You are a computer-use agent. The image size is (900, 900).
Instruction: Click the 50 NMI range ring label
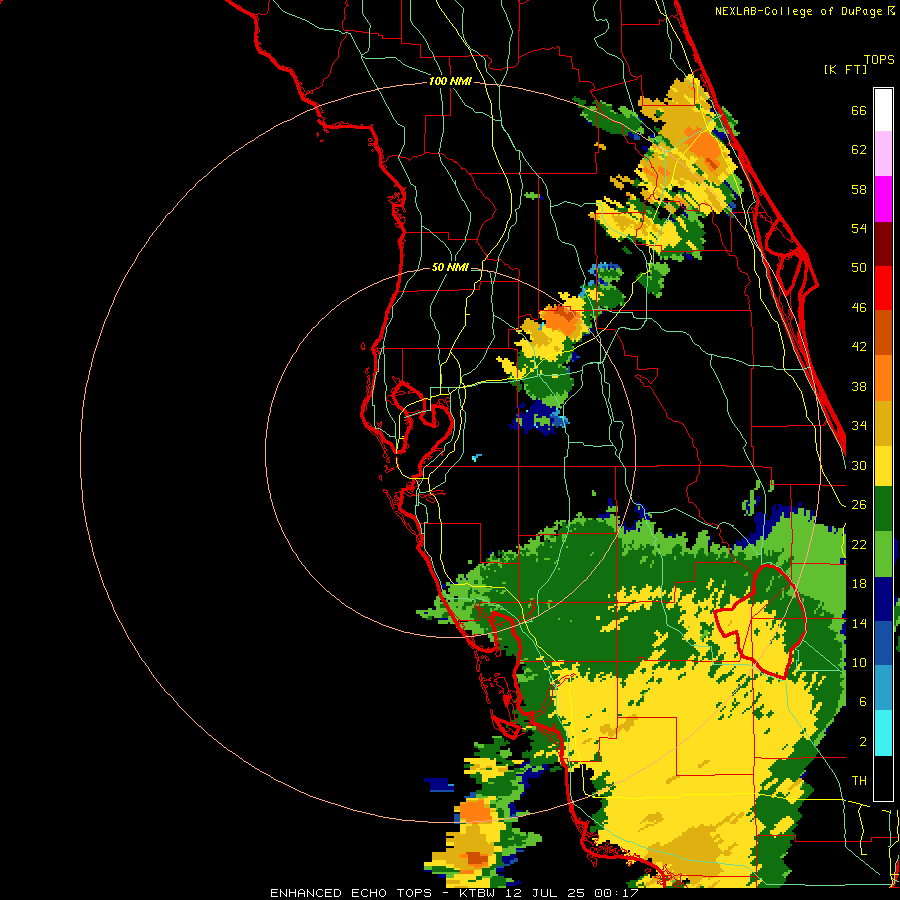tap(450, 267)
